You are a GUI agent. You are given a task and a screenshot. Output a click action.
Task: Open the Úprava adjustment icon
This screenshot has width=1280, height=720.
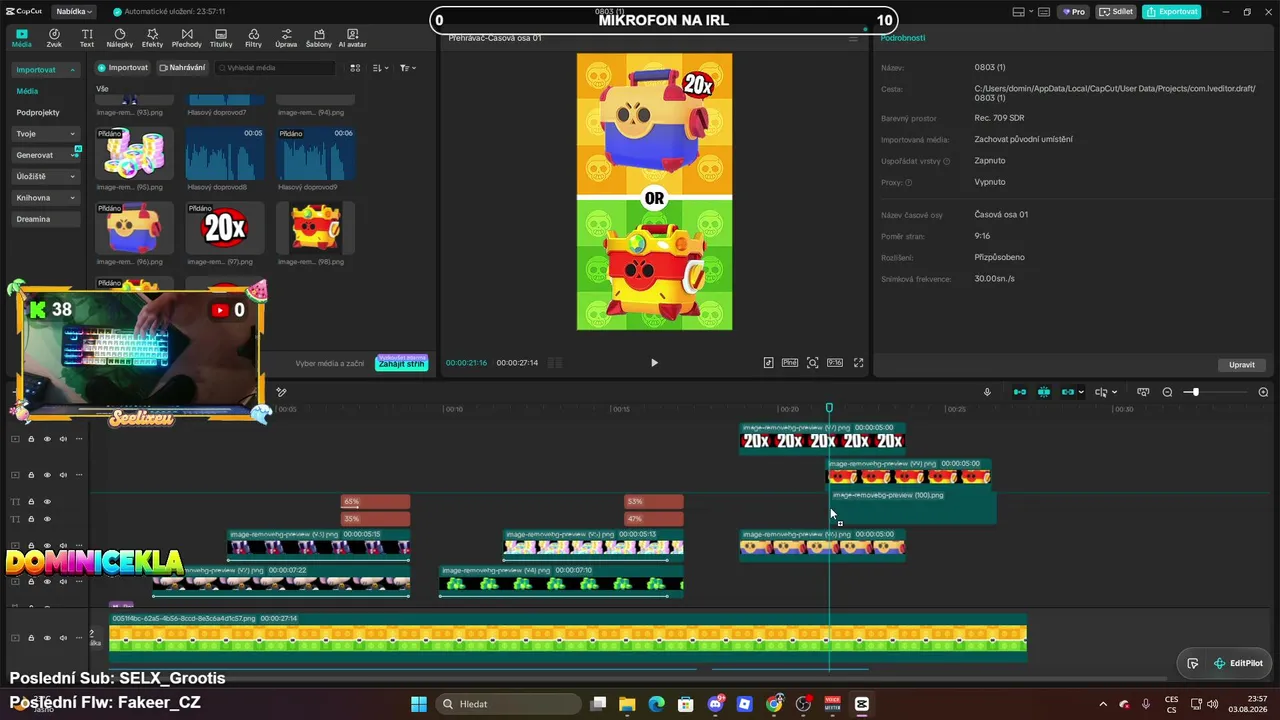tap(286, 38)
